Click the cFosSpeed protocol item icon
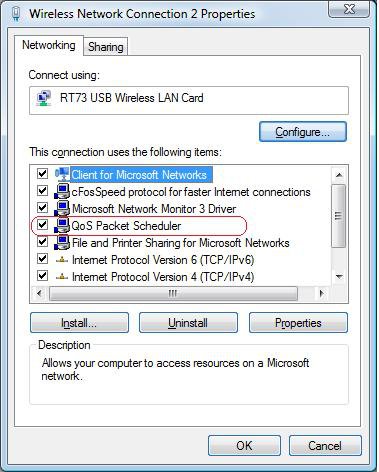 pyautogui.click(x=62, y=191)
